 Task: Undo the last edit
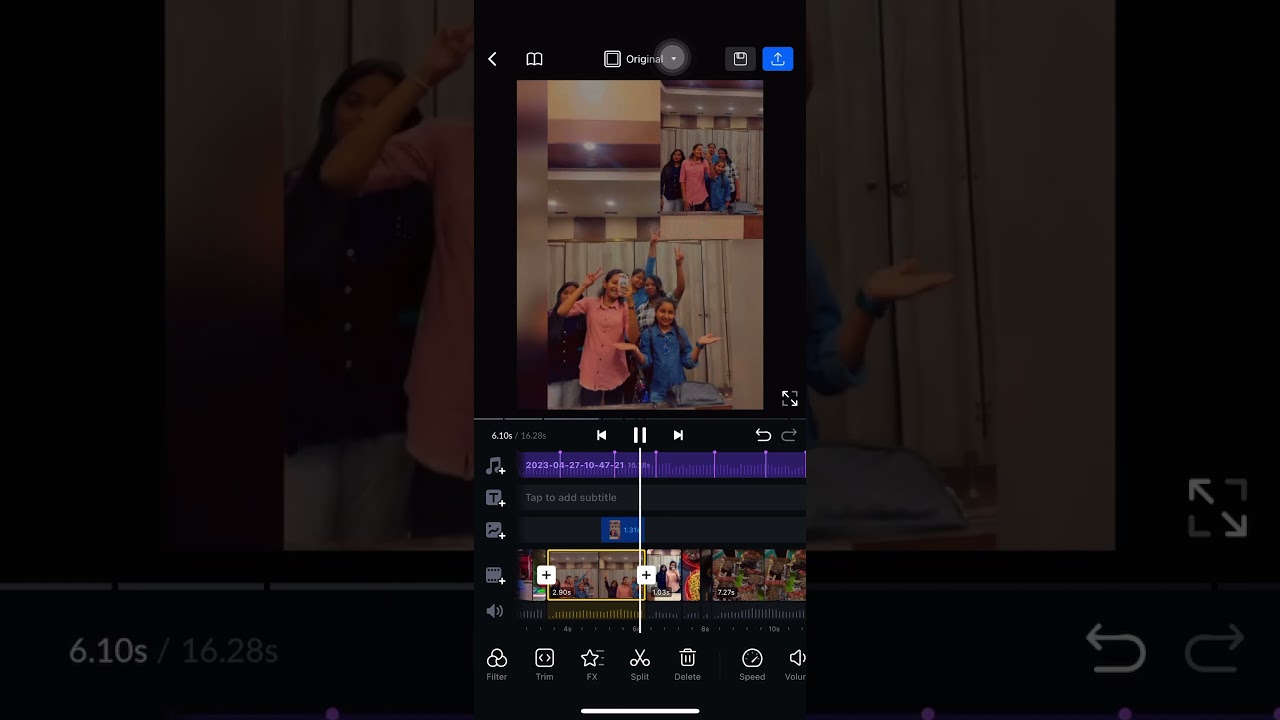coord(763,435)
